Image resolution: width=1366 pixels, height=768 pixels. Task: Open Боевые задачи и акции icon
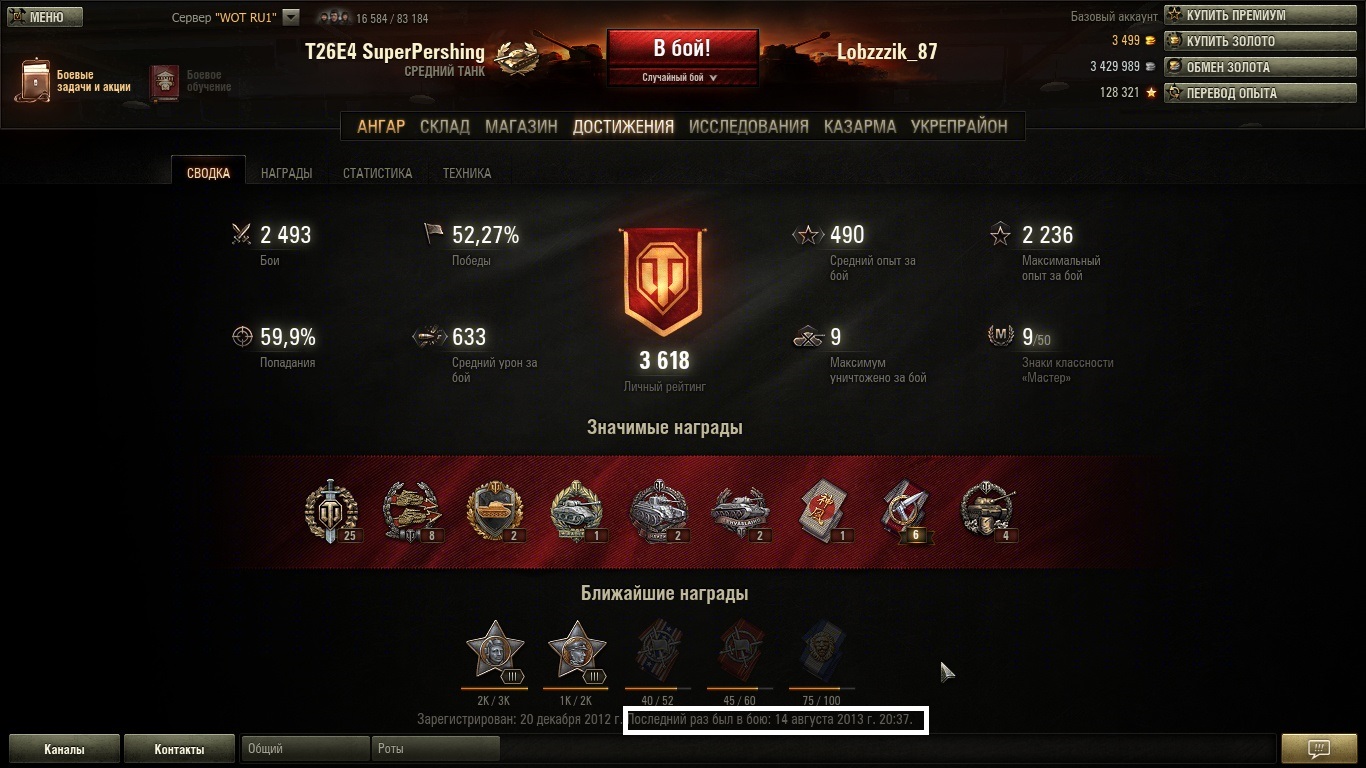click(33, 80)
